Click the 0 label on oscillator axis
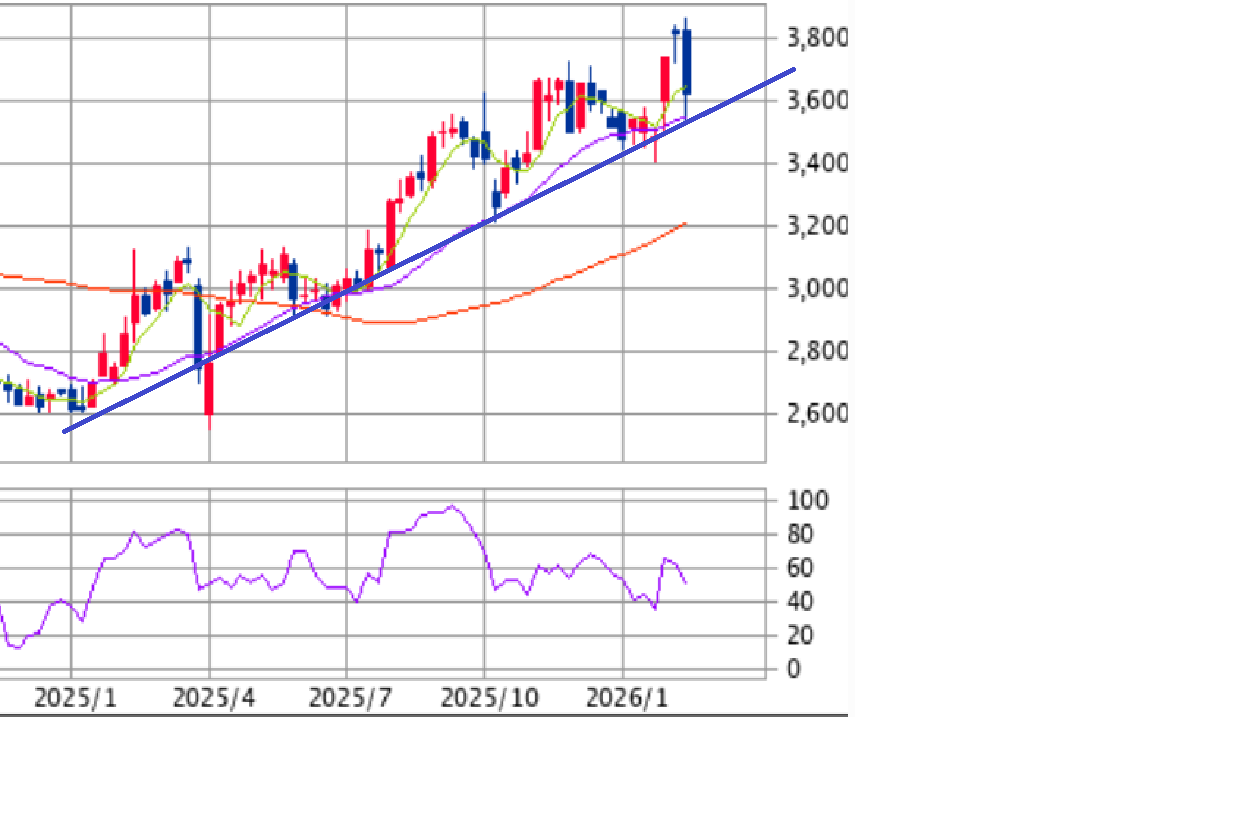The image size is (1260, 815). tap(794, 670)
